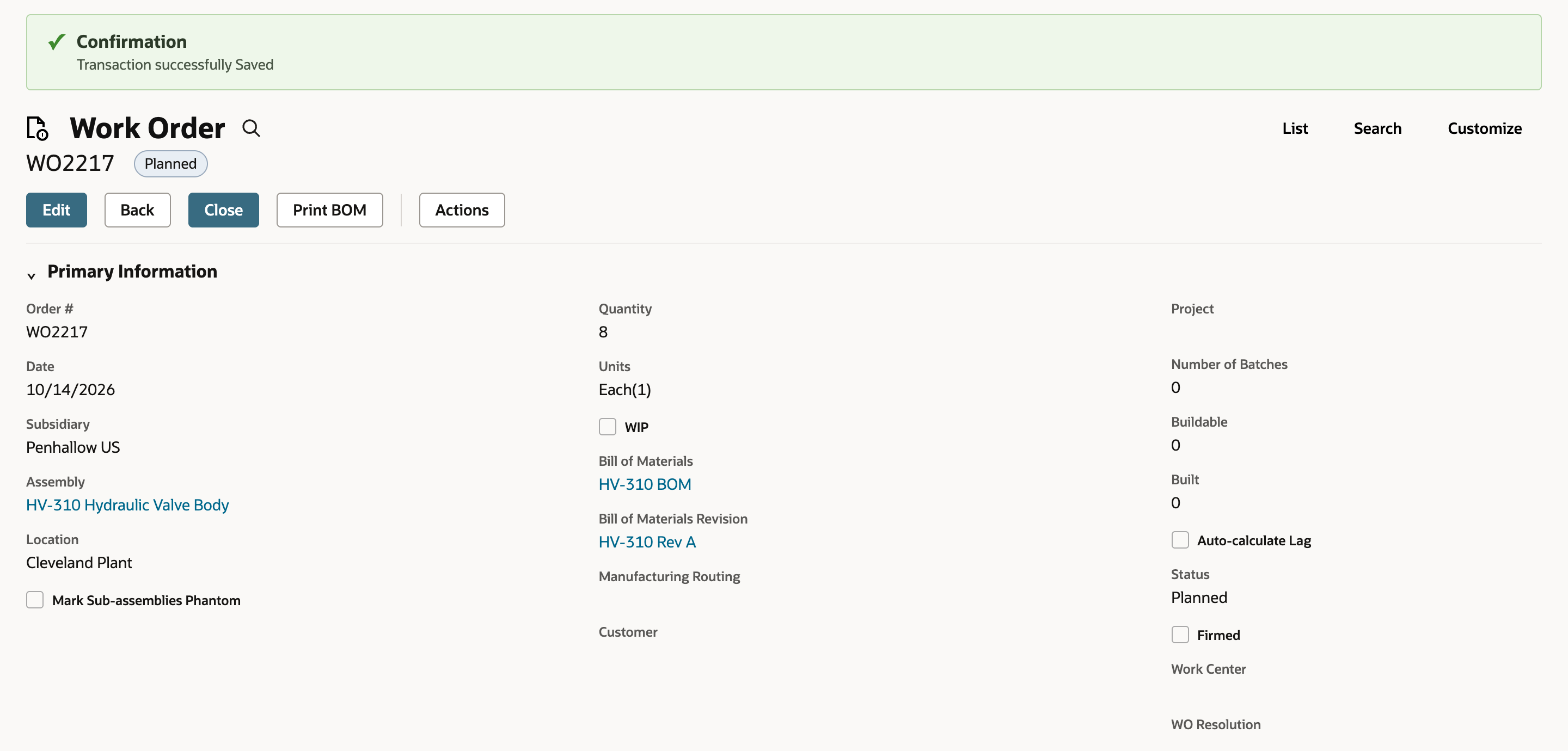The width and height of the screenshot is (1568, 751).
Task: Click the Back button
Action: tap(137, 210)
